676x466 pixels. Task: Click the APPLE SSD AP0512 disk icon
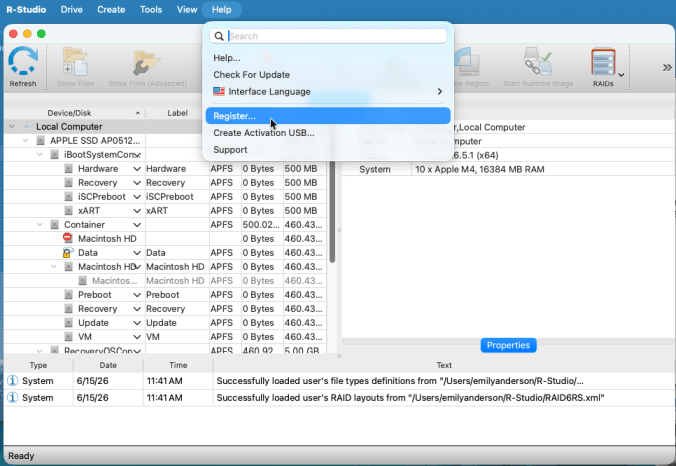[41, 141]
